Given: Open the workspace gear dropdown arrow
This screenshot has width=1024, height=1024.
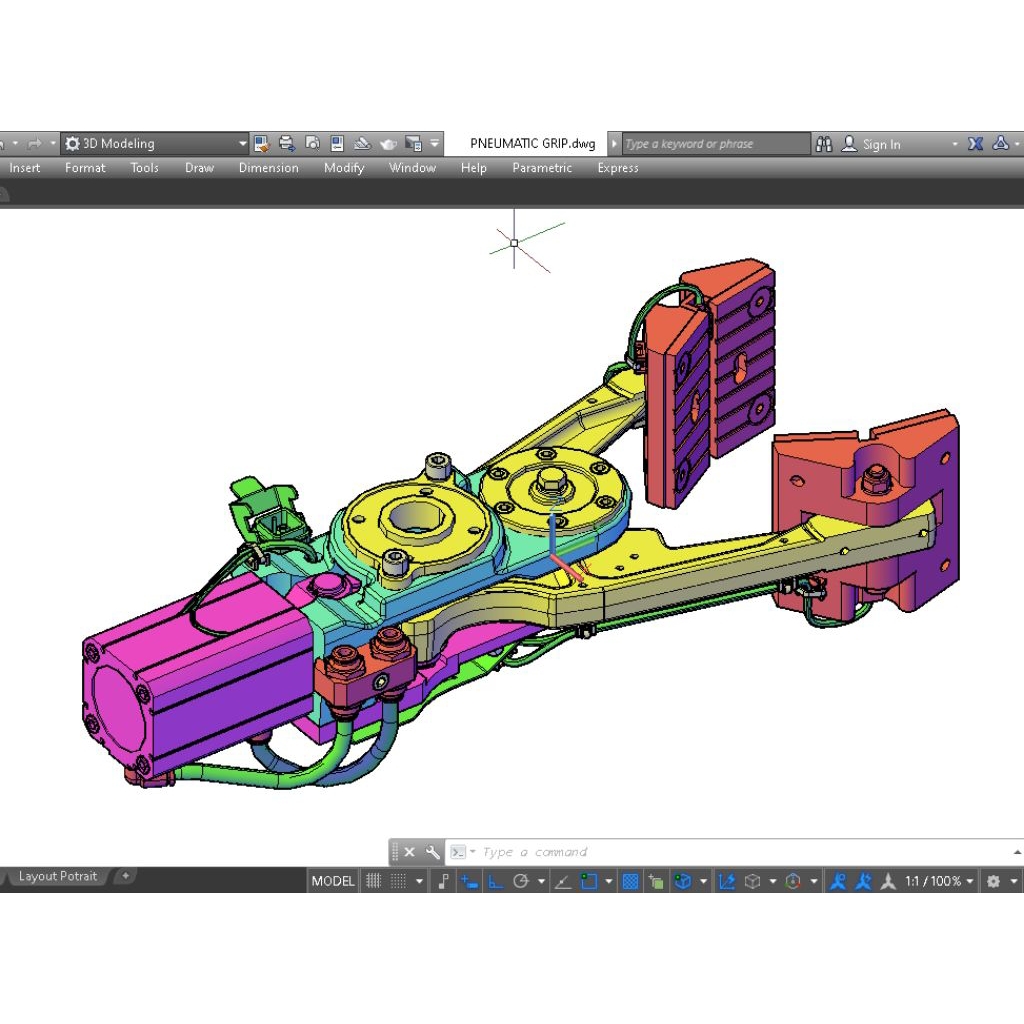Looking at the screenshot, I should pyautogui.click(x=1014, y=881).
